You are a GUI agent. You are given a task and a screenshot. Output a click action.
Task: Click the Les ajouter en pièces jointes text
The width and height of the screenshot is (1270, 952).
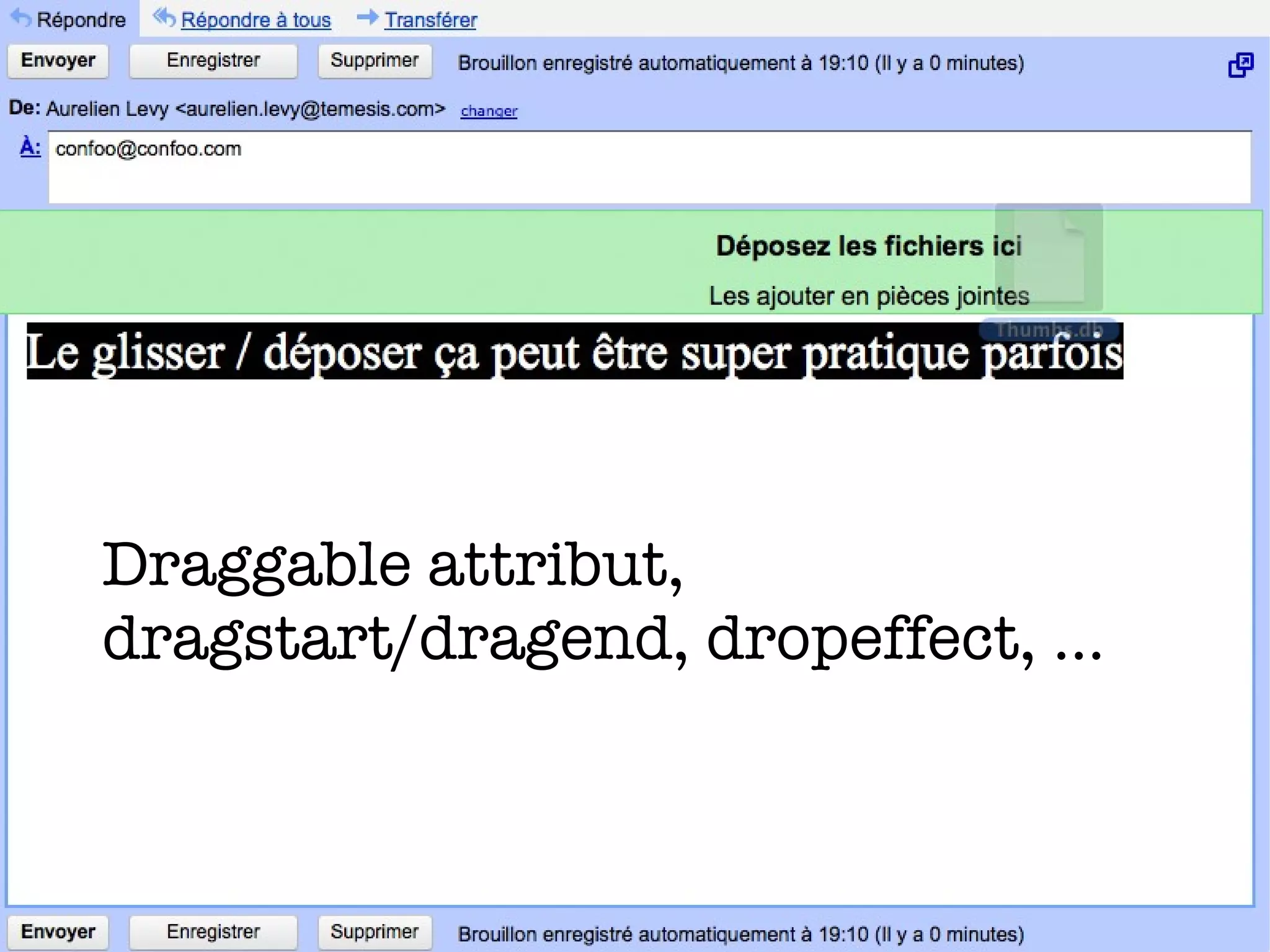coord(869,296)
